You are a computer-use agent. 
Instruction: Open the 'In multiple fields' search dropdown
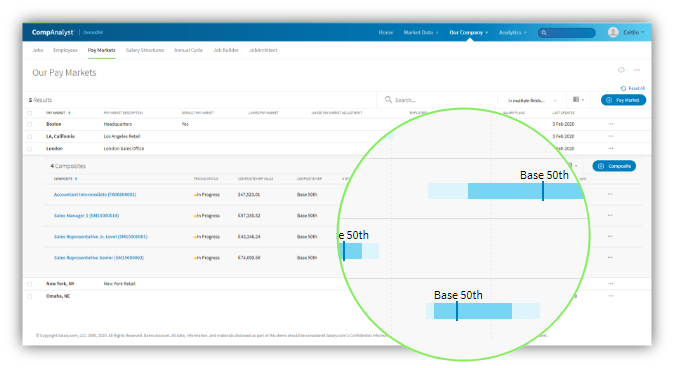point(532,101)
